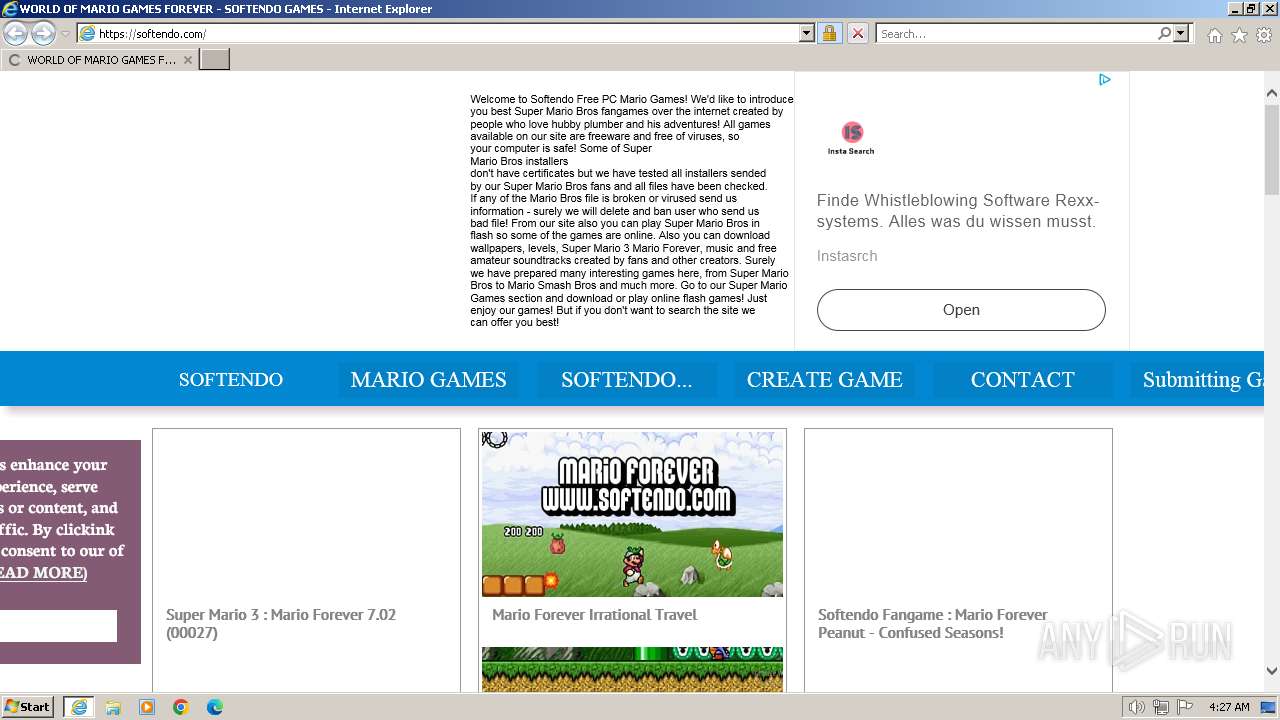Click the volume speaker tray icon
The width and height of the screenshot is (1280, 720).
point(1137,707)
